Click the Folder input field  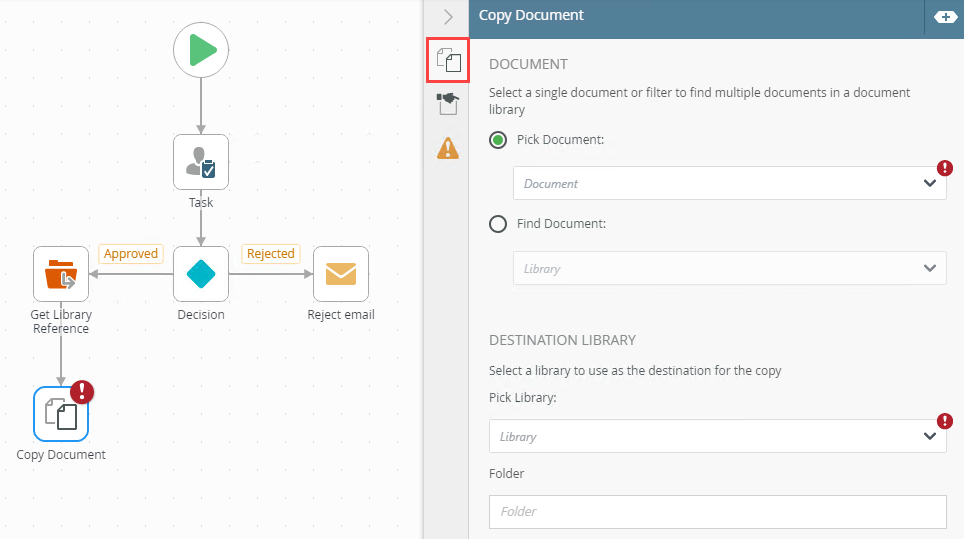coord(717,511)
